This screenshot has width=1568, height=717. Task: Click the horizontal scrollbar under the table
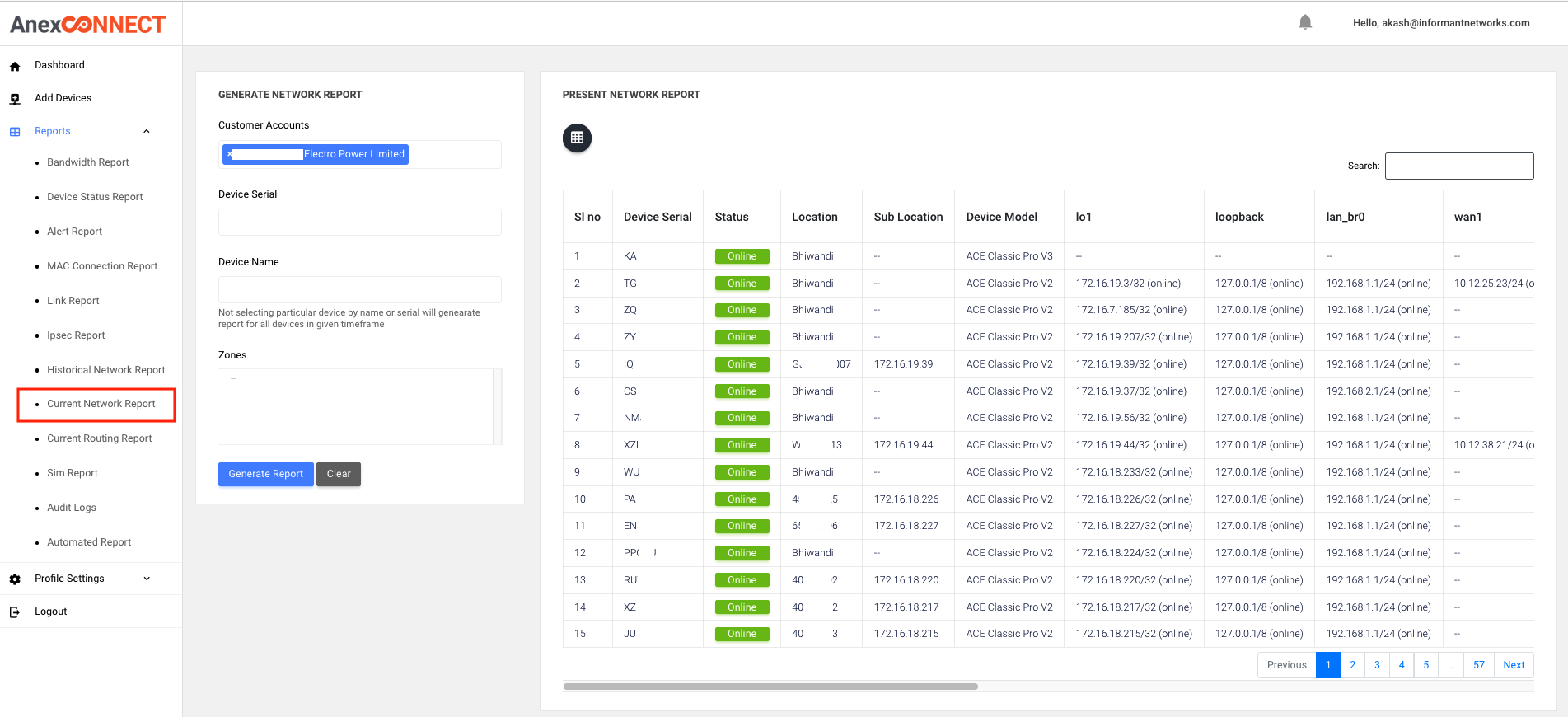(x=770, y=686)
